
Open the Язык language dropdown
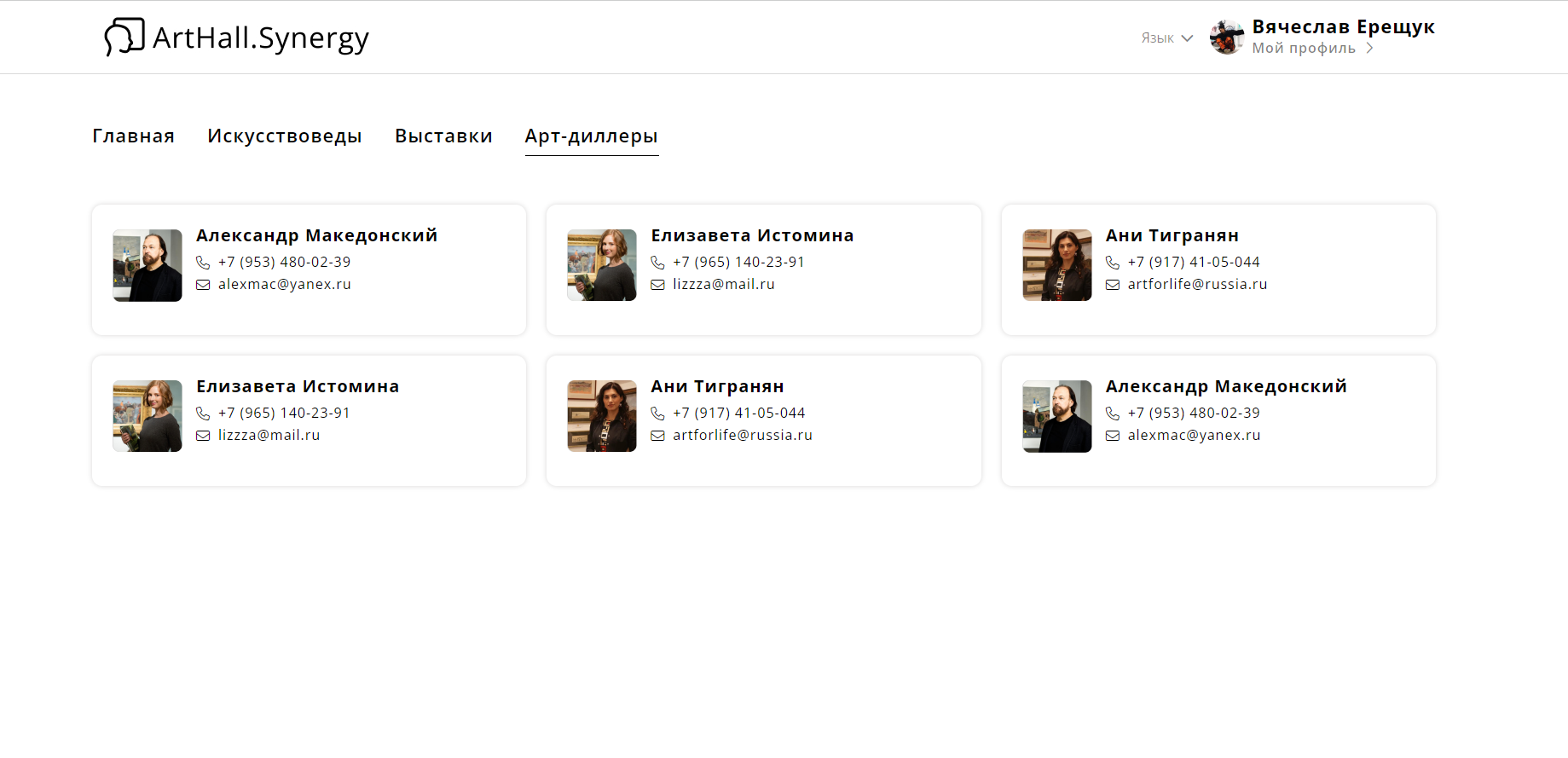[x=1166, y=38]
